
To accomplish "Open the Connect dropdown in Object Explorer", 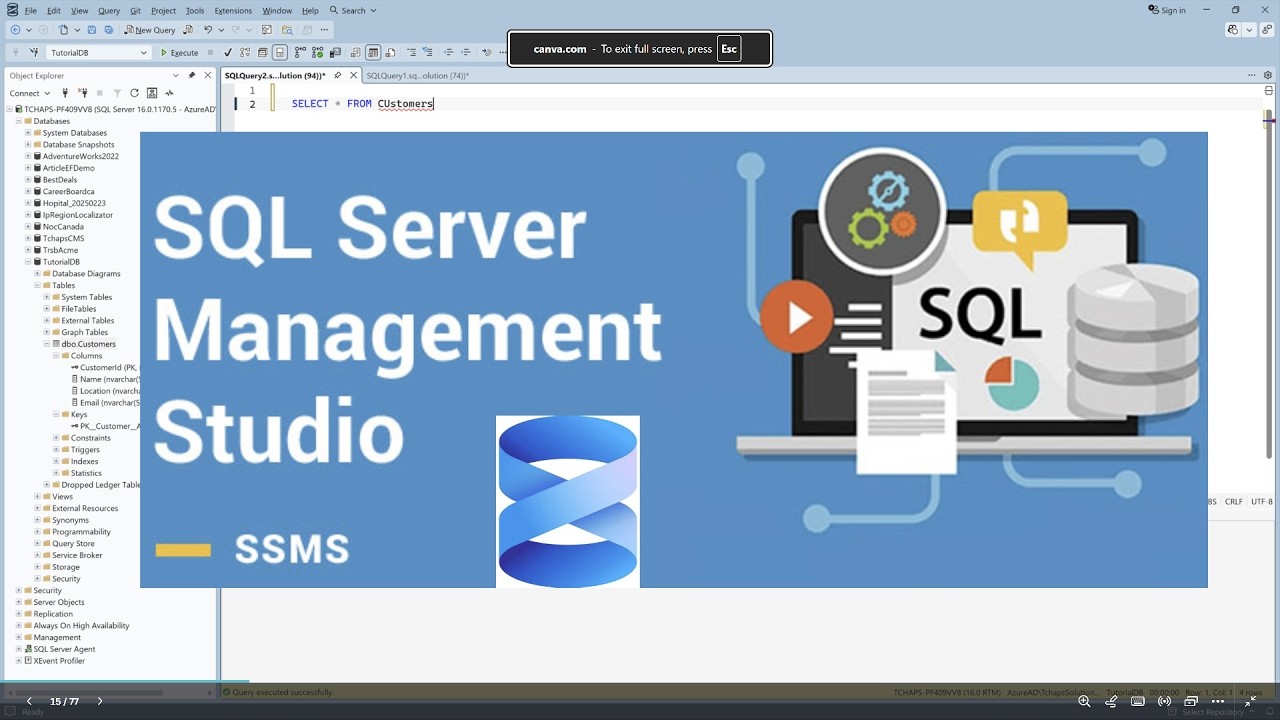I will click(28, 93).
